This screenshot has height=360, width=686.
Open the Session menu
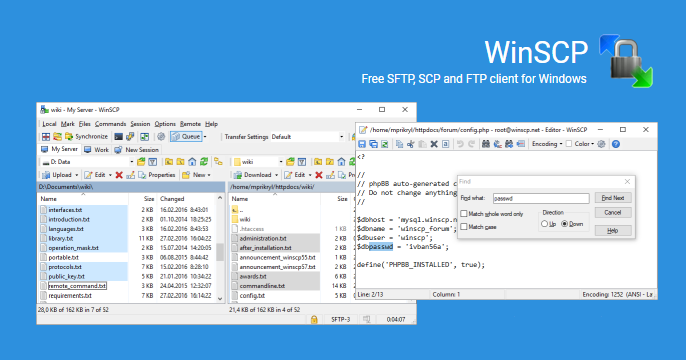point(140,124)
